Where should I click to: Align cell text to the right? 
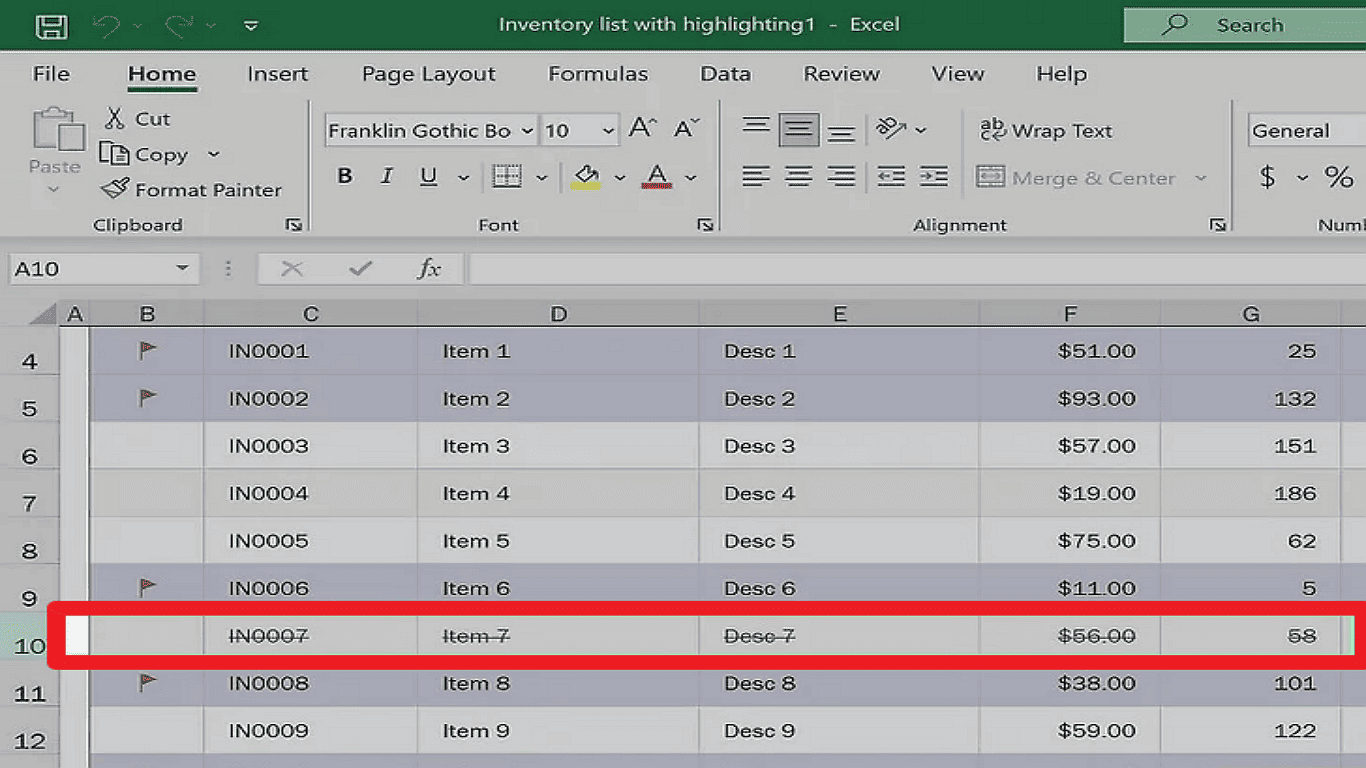[841, 177]
